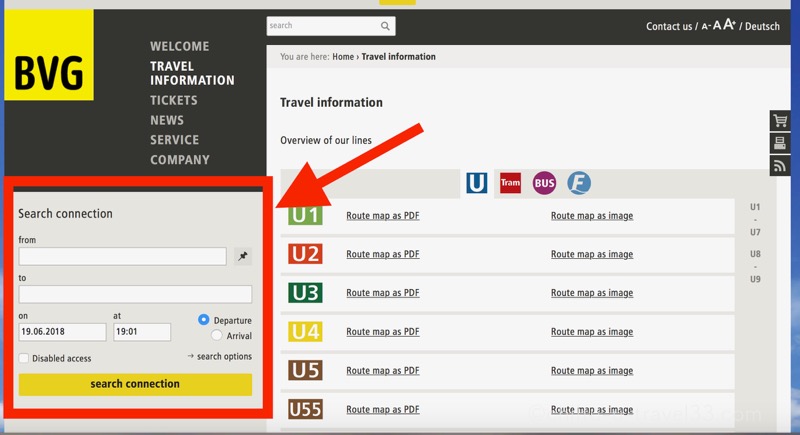
Task: Expand search options in connection form
Action: coord(219,356)
